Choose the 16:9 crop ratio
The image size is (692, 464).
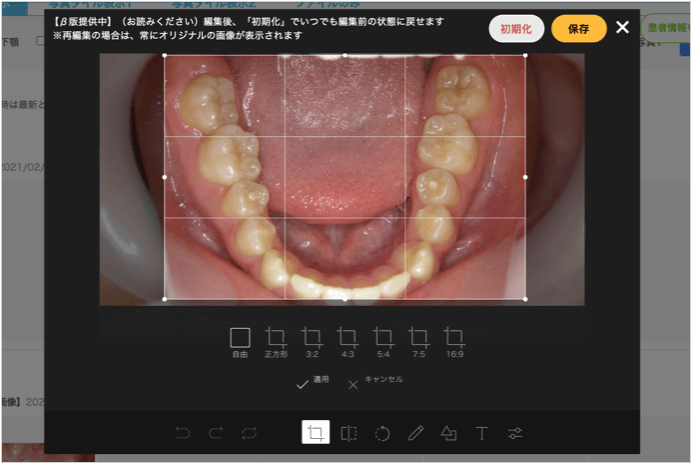click(x=455, y=341)
